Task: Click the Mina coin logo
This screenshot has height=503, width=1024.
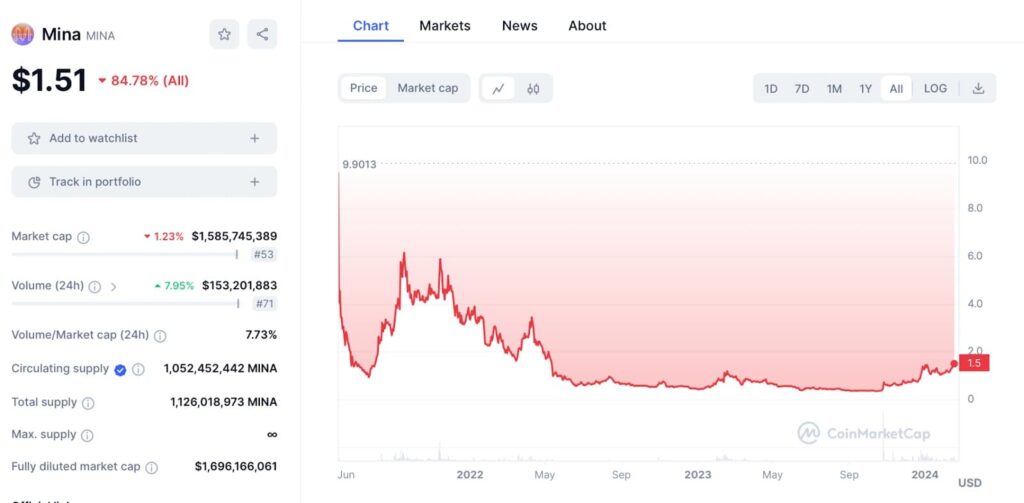Action: click(22, 34)
